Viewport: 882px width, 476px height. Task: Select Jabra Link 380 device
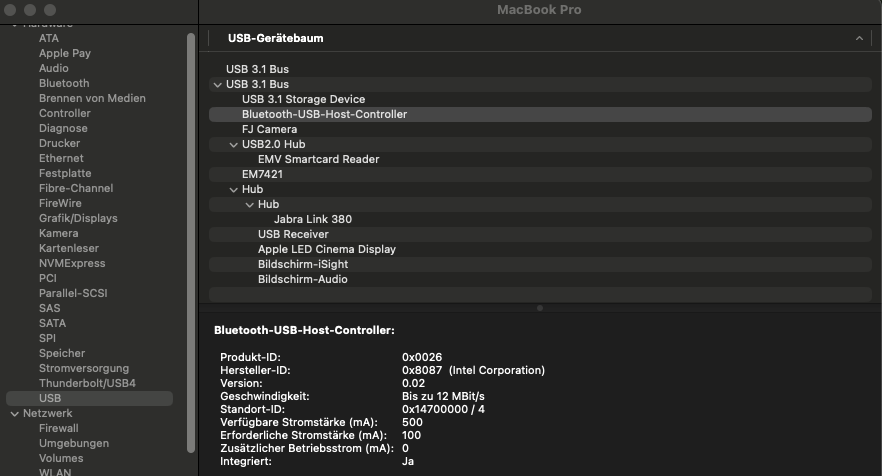(312, 219)
